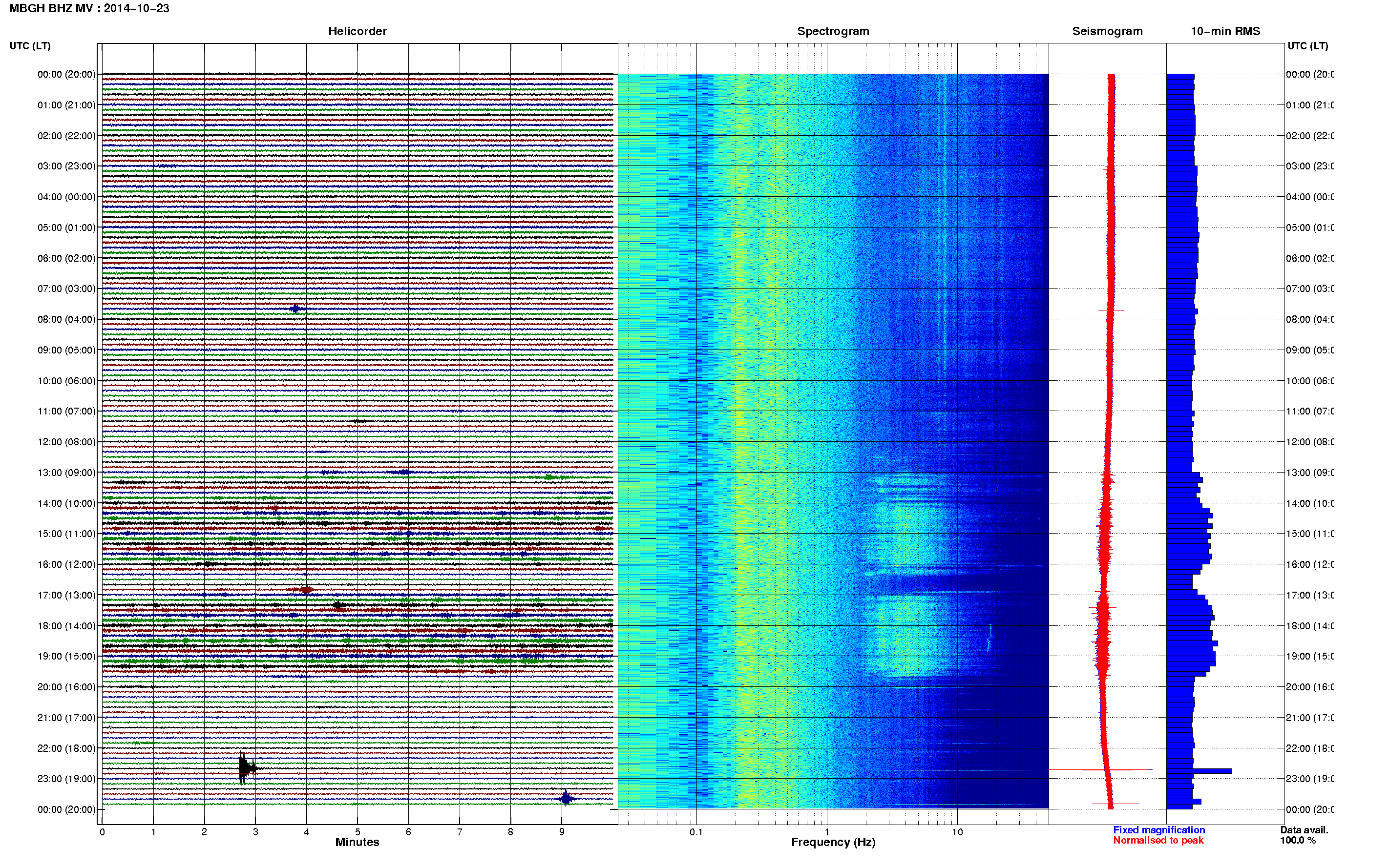
Task: Click the left time label '04:00 (00:00)'
Action: (x=66, y=197)
